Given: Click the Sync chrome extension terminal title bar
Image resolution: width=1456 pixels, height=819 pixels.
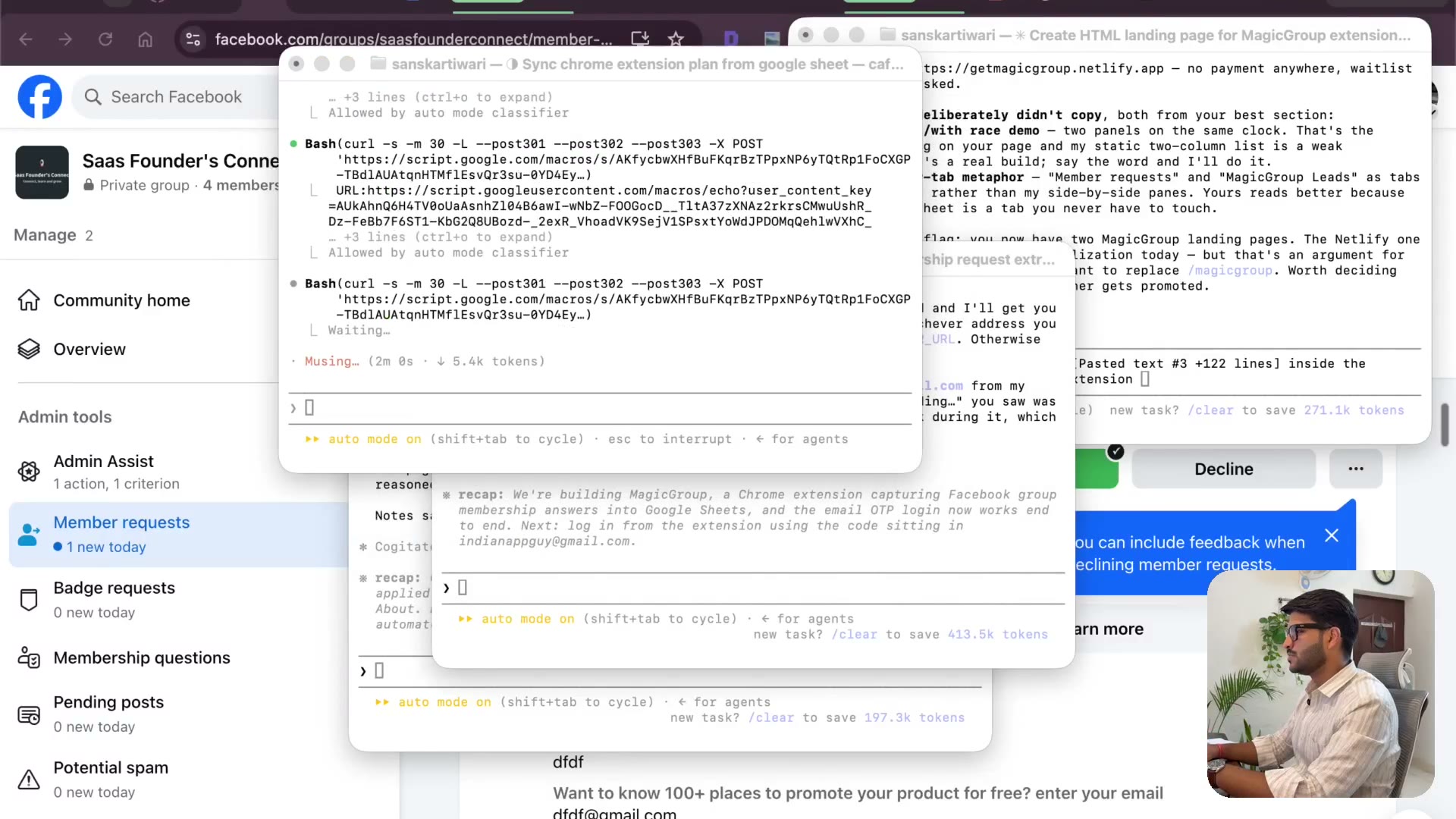Looking at the screenshot, I should click(600, 64).
